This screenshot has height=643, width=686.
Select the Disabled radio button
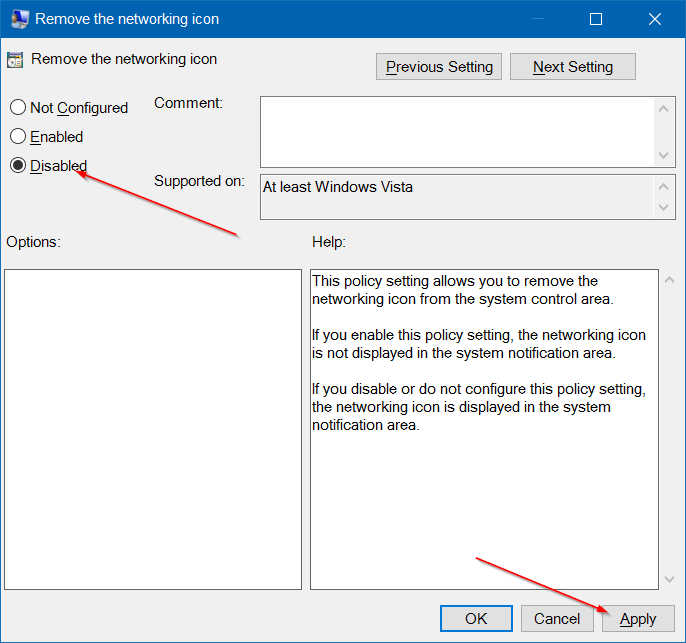18,166
